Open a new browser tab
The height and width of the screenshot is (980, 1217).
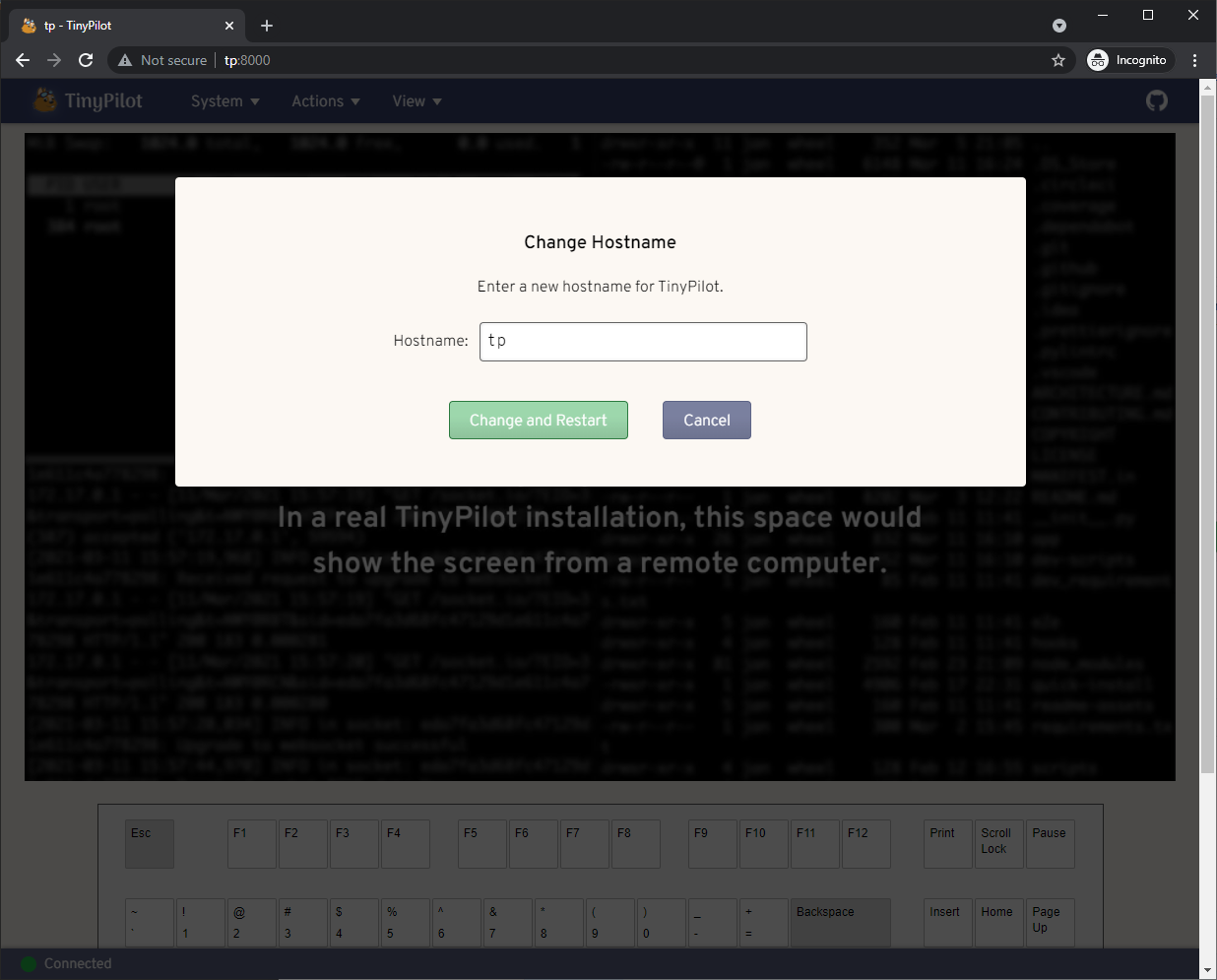click(x=267, y=26)
